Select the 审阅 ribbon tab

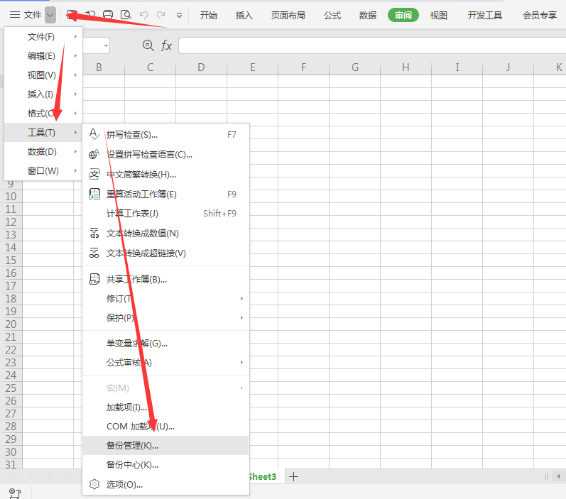pos(403,15)
